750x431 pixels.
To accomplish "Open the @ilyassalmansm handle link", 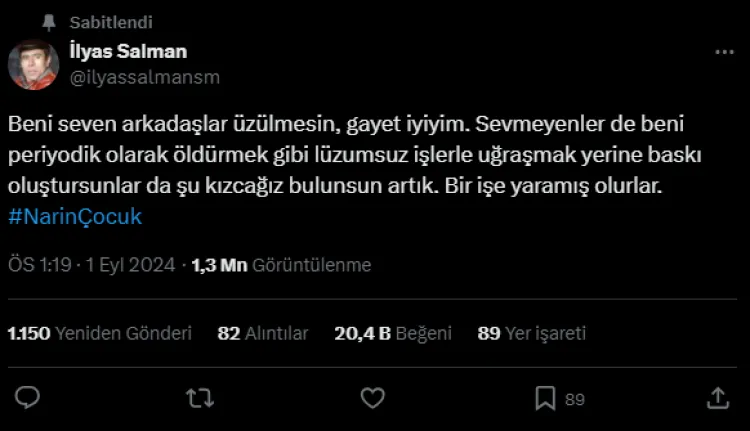I will coord(145,77).
